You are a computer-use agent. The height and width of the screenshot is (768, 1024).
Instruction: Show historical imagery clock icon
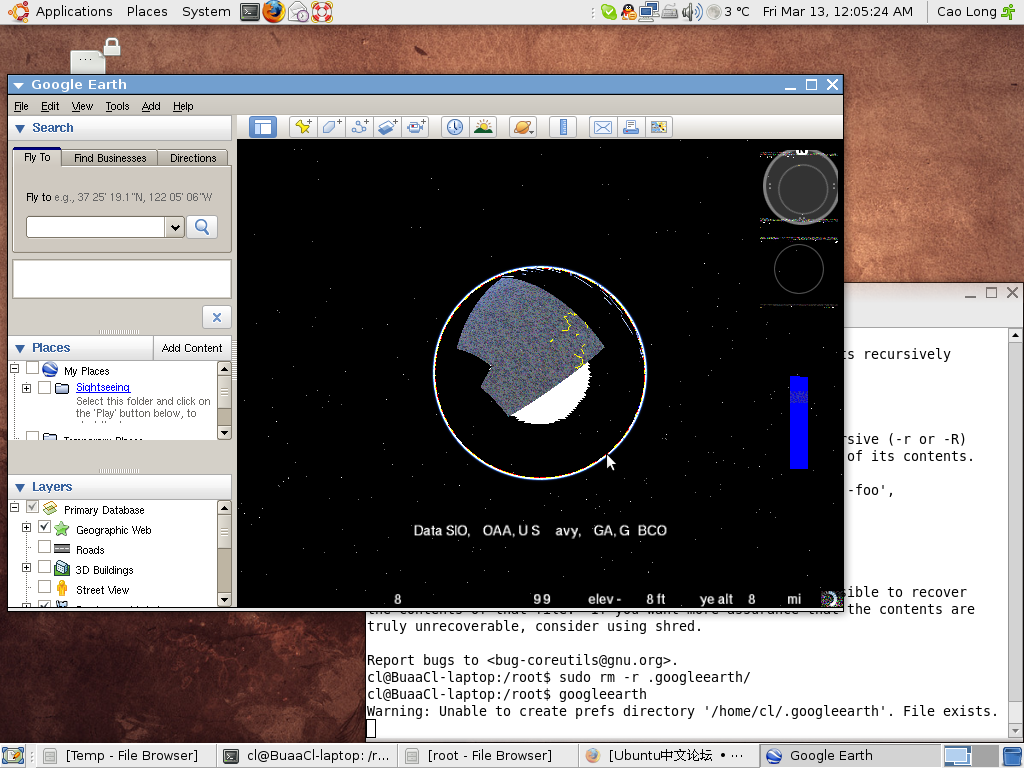(455, 127)
